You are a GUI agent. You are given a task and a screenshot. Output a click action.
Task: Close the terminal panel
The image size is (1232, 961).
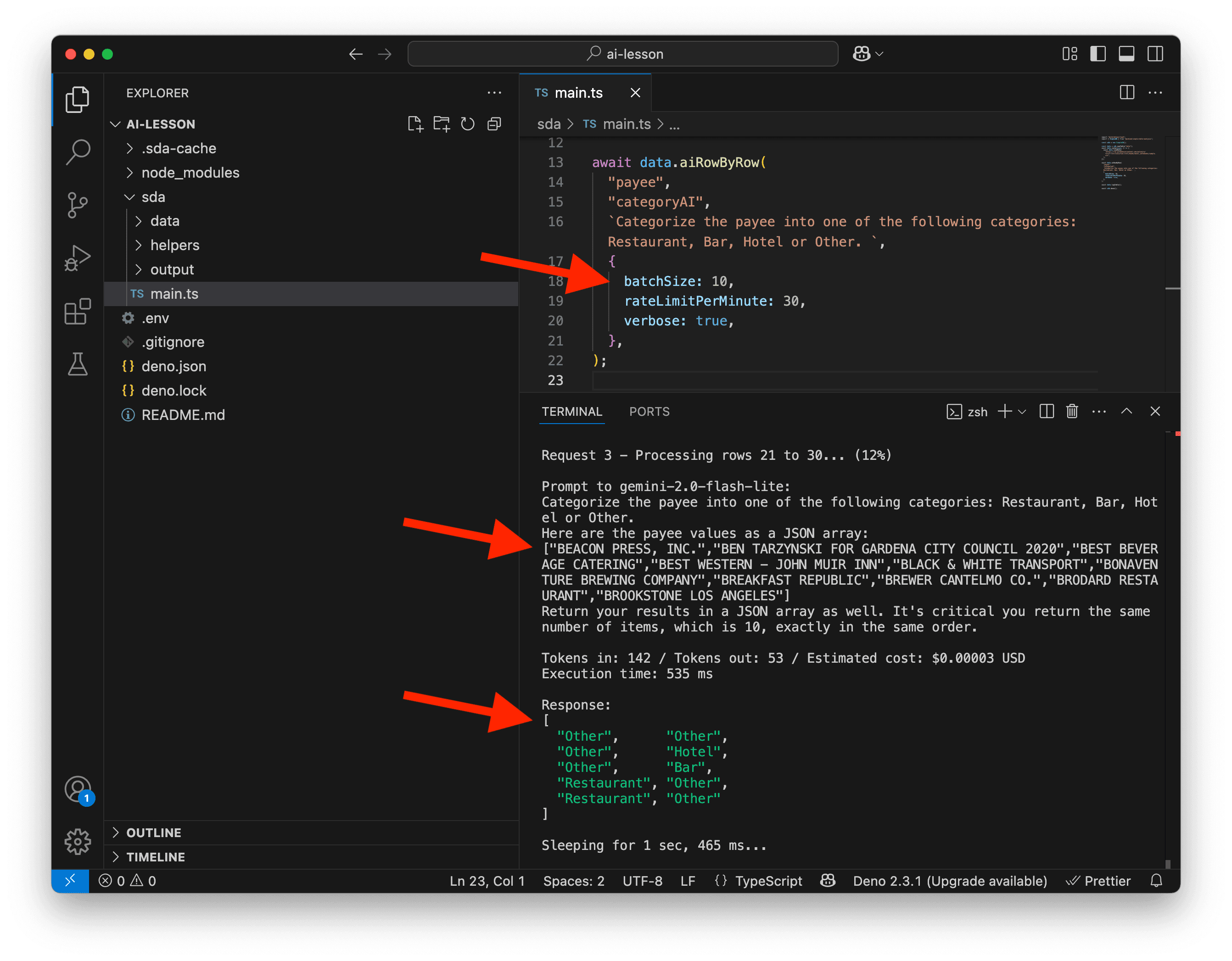[1155, 412]
